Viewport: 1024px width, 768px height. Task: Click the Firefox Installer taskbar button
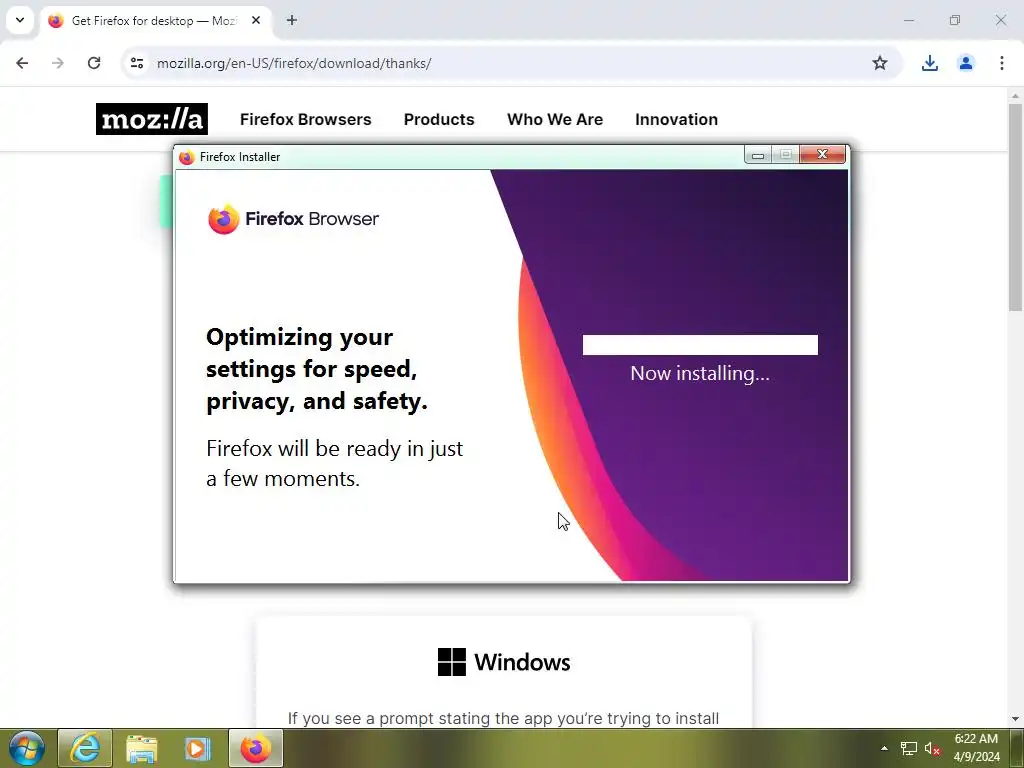click(x=255, y=748)
